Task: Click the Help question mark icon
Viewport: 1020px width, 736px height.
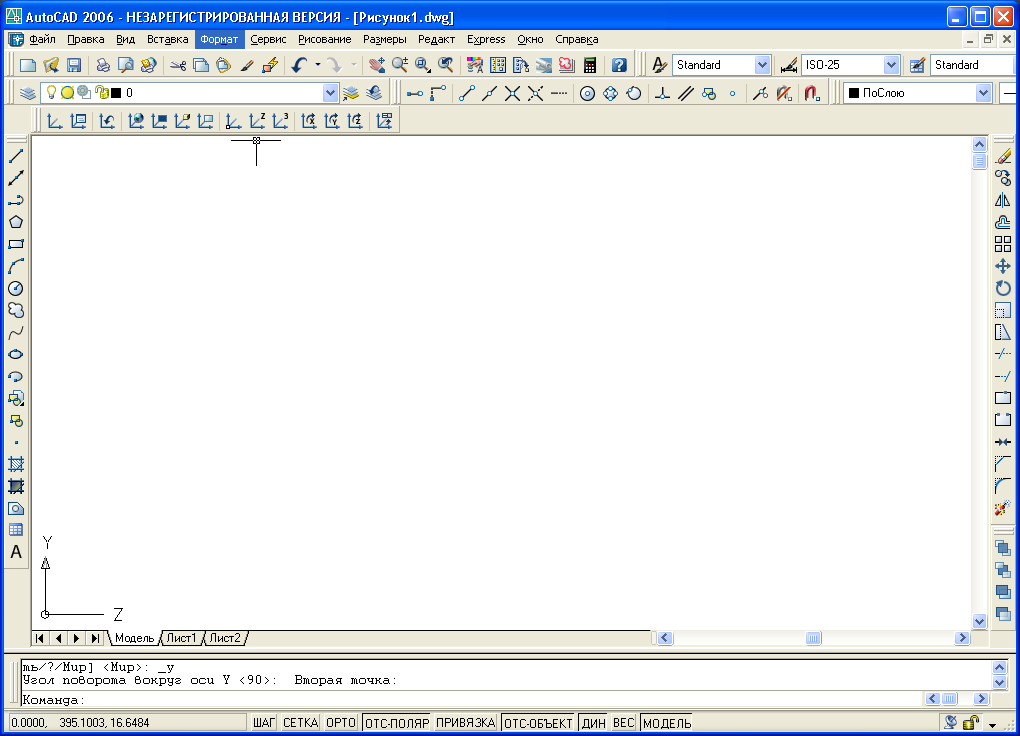Action: coord(619,65)
